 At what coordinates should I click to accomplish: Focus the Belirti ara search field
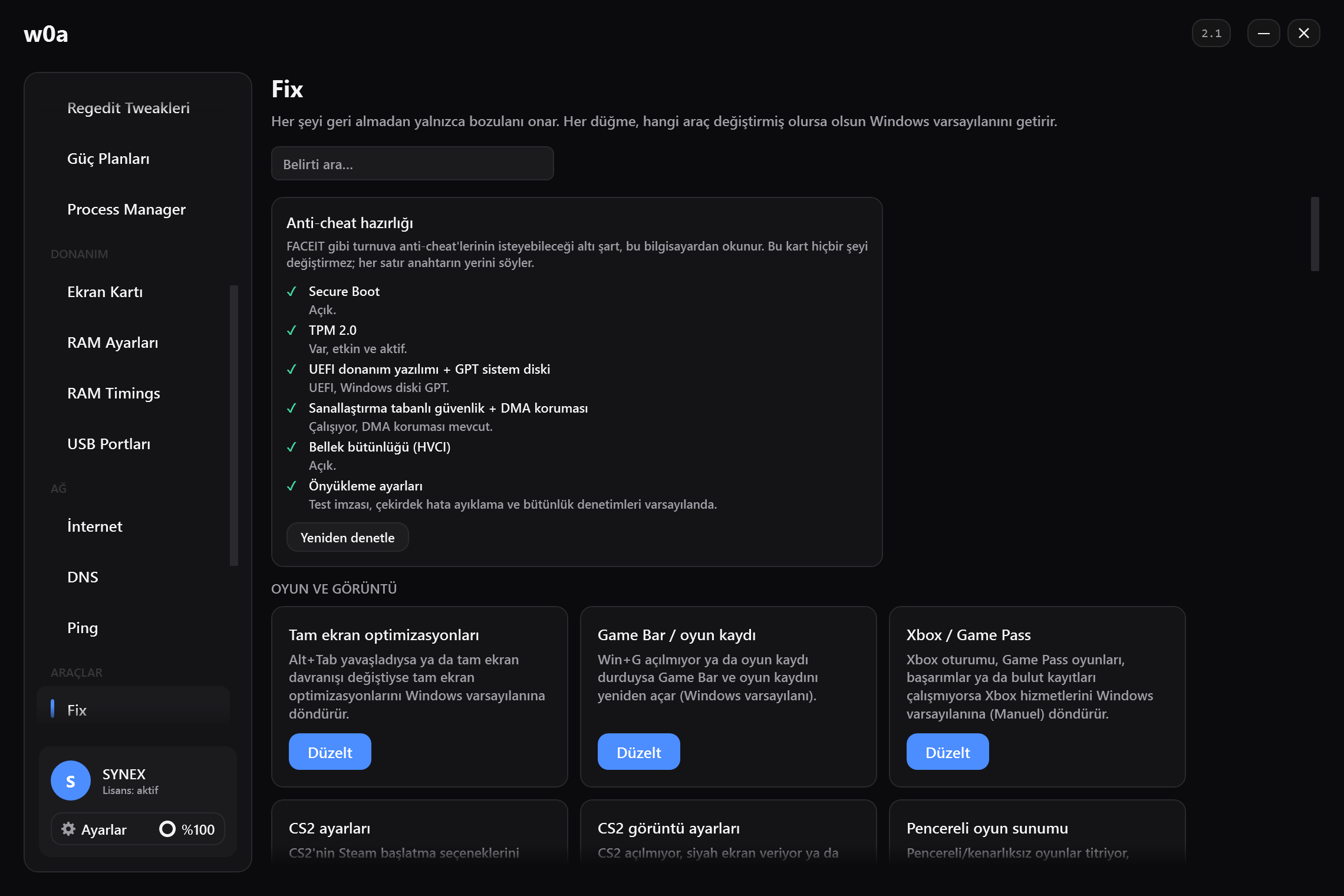coord(413,163)
